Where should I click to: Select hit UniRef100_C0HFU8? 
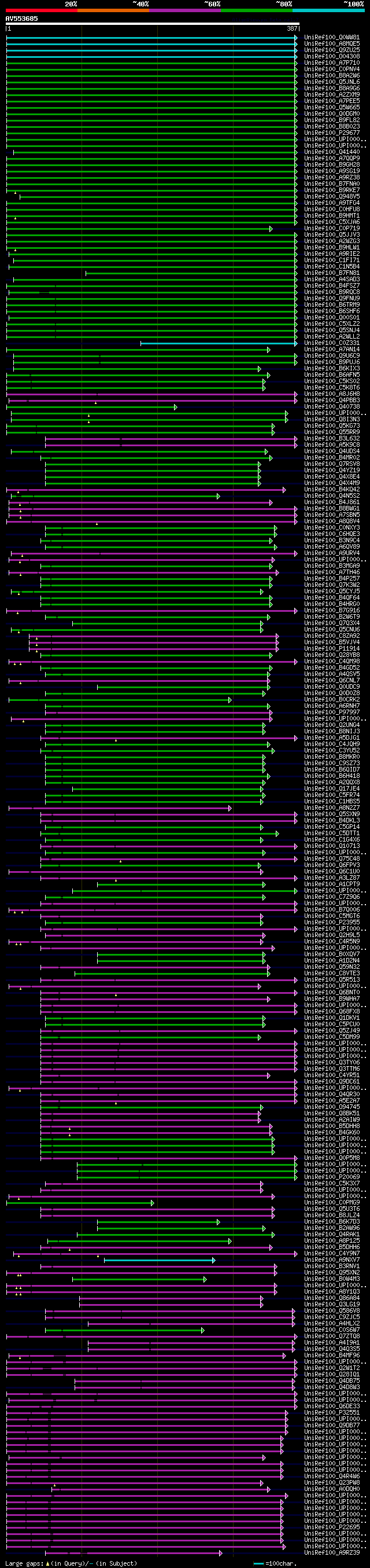tap(332, 210)
